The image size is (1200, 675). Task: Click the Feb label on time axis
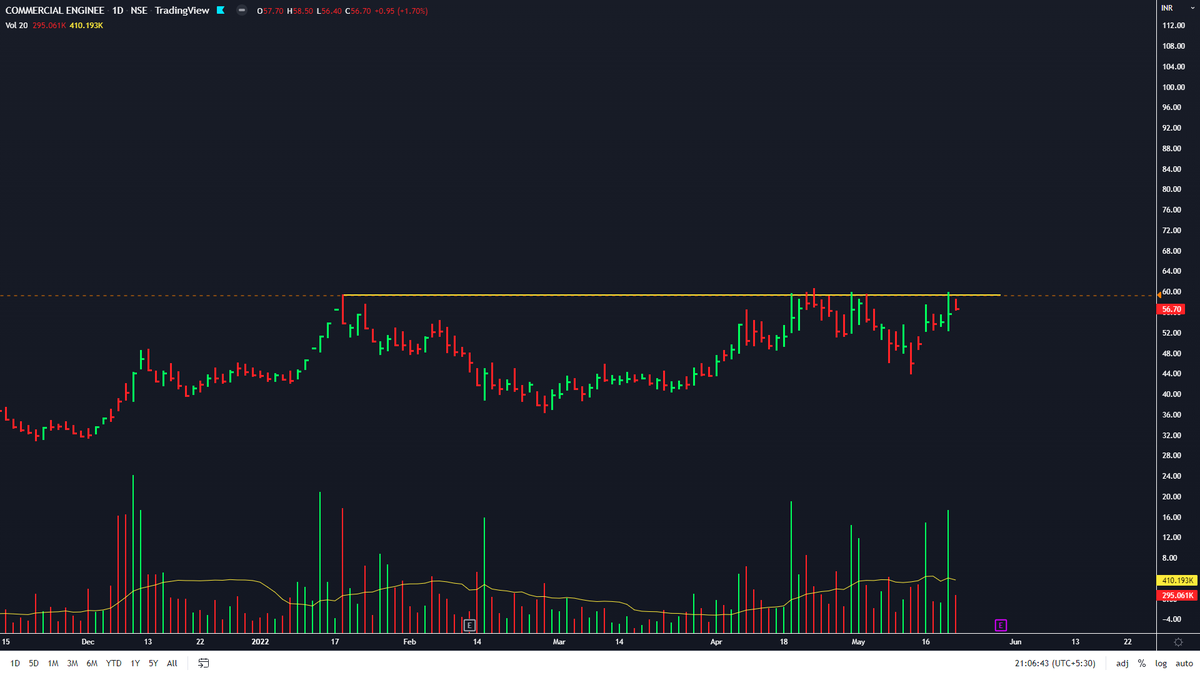(x=409, y=640)
